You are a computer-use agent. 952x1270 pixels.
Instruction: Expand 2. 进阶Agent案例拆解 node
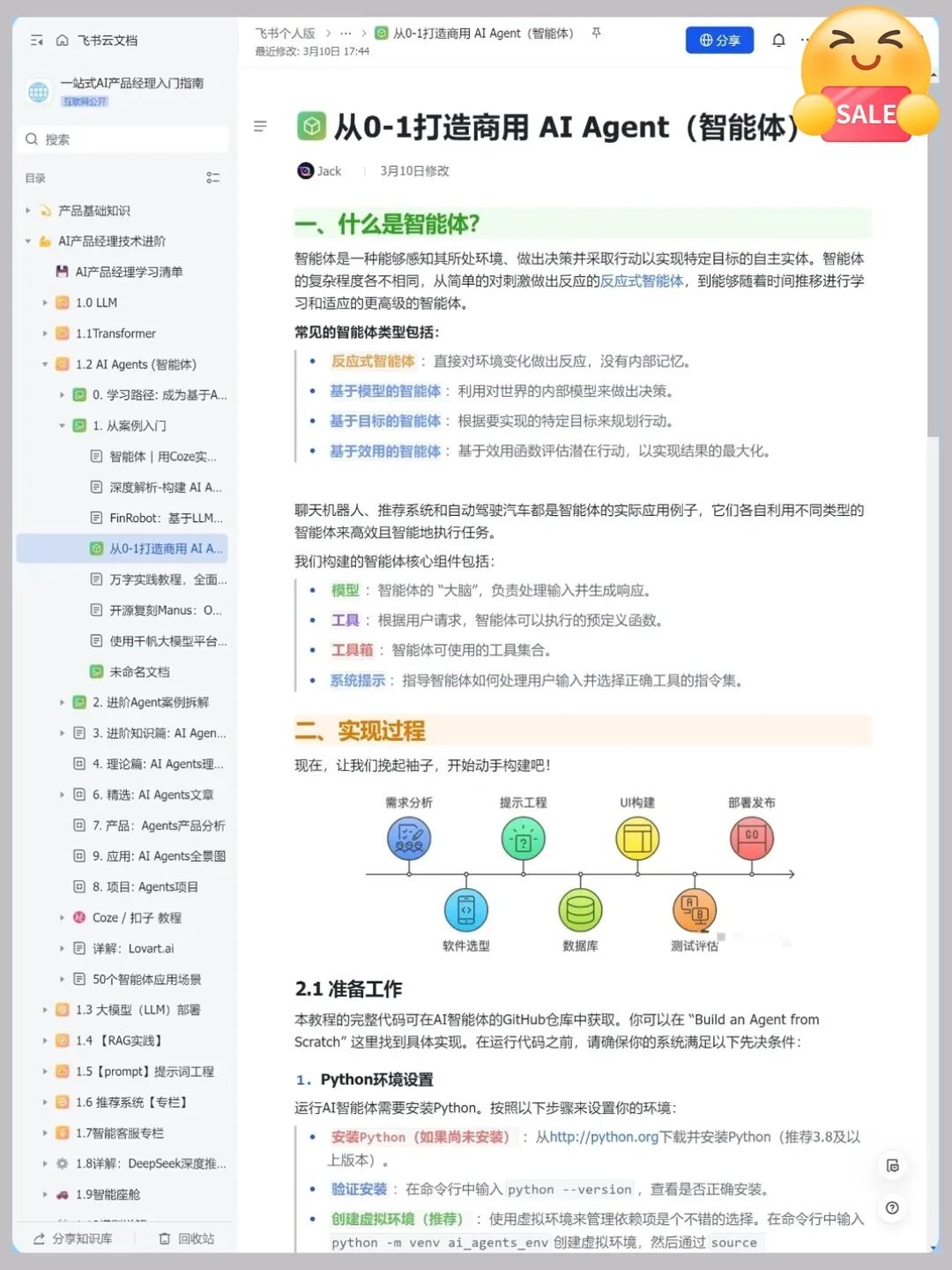(63, 703)
